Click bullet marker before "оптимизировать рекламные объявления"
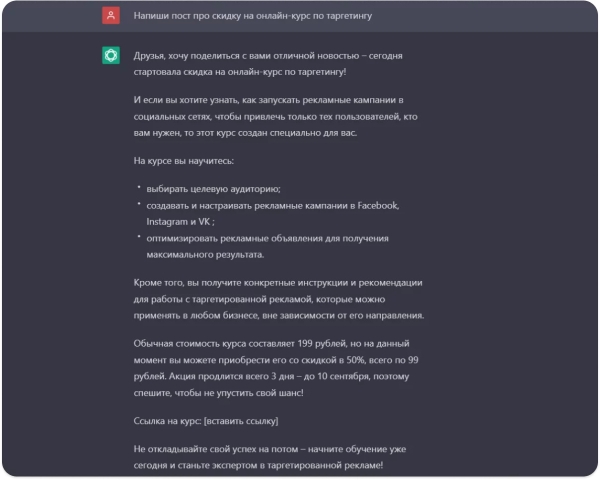This screenshot has width=600, height=480. [139, 238]
